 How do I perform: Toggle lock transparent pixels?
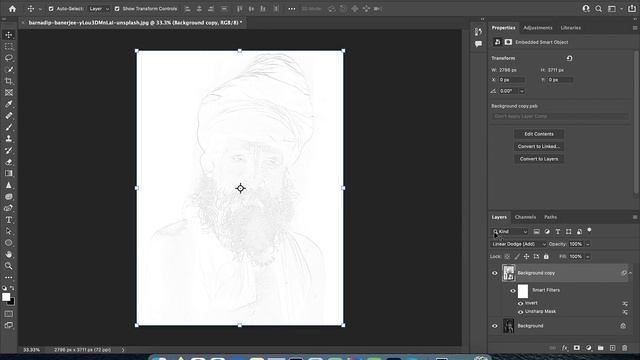(x=507, y=256)
